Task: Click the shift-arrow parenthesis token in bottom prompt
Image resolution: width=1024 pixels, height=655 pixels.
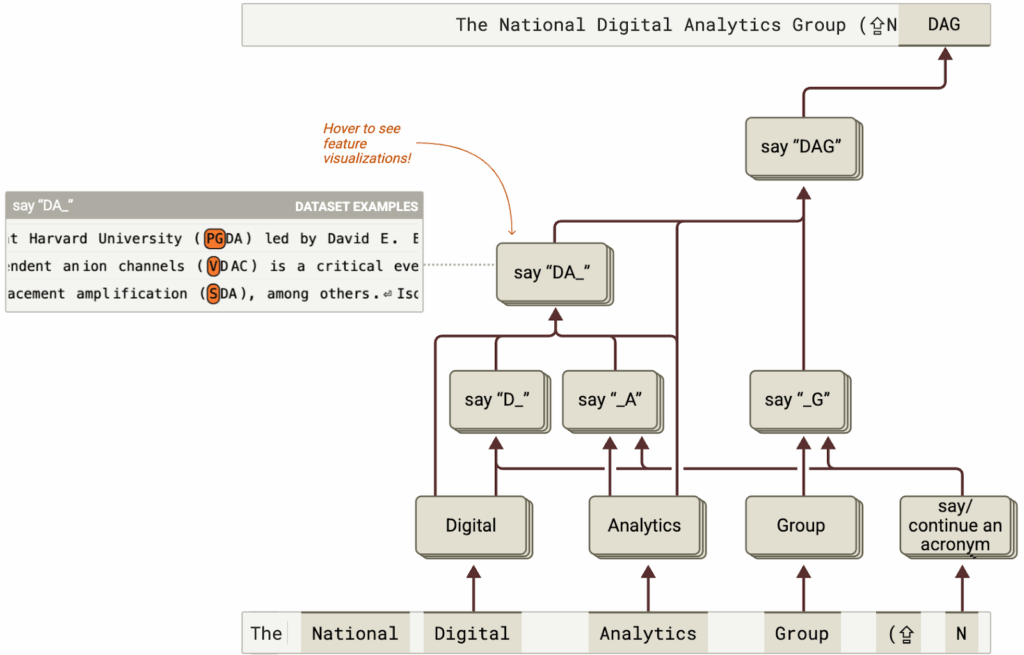Action: pyautogui.click(x=901, y=633)
